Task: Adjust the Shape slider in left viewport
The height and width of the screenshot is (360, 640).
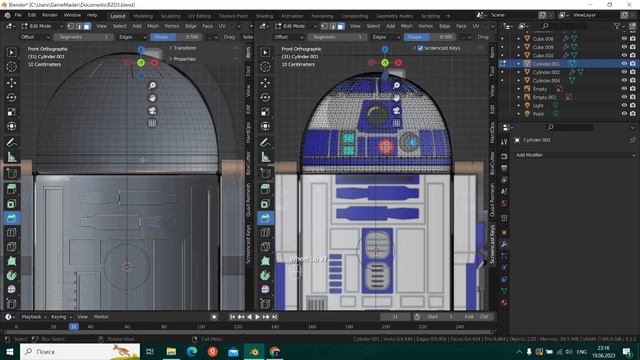Action: pyautogui.click(x=176, y=37)
